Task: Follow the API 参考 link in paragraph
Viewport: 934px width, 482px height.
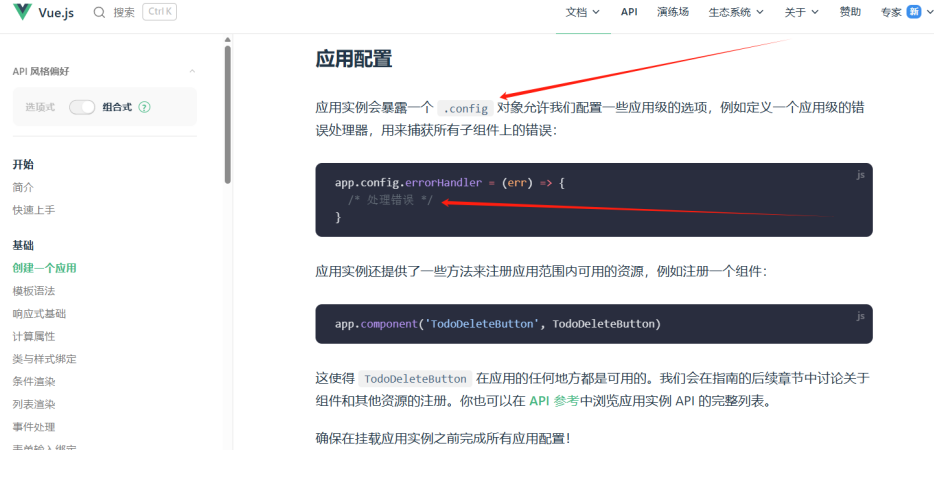Action: click(x=554, y=401)
